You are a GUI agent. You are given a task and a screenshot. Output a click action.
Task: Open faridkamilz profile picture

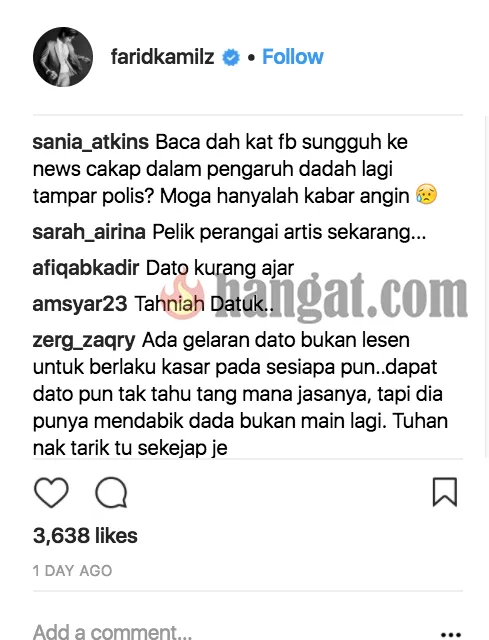(63, 57)
